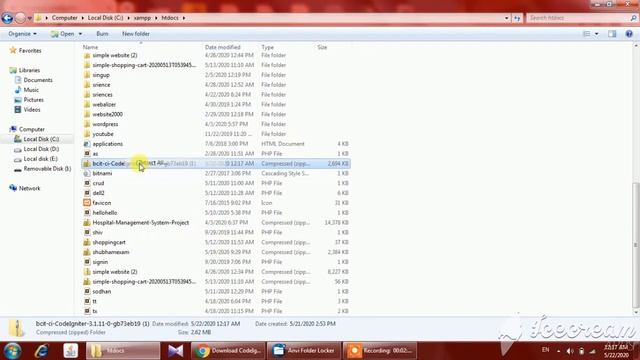Viewport: 640px width, 360px height.
Task: Open the Java app on taskbar
Action: (x=71, y=351)
